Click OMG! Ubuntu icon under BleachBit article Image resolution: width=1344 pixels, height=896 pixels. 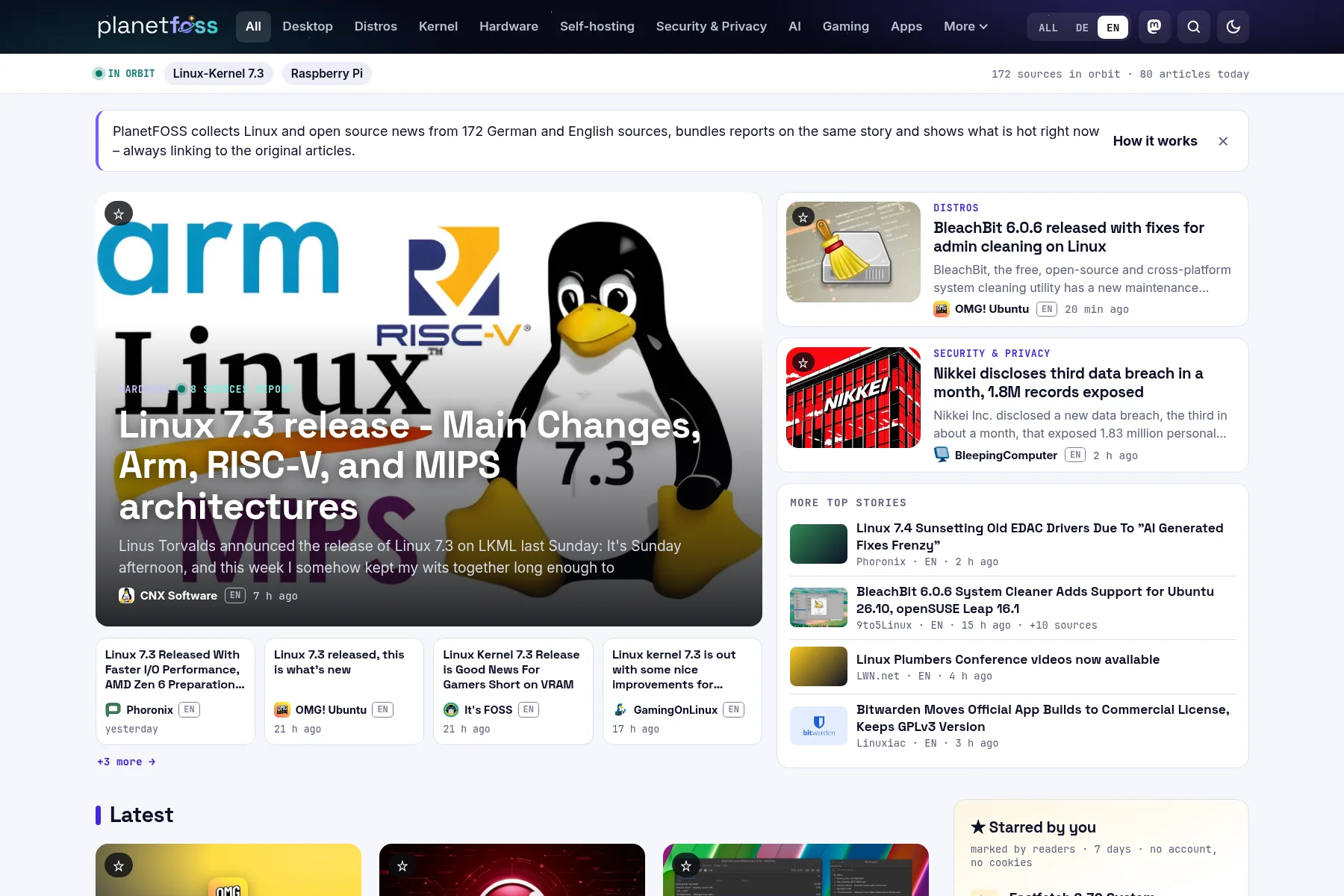point(942,308)
